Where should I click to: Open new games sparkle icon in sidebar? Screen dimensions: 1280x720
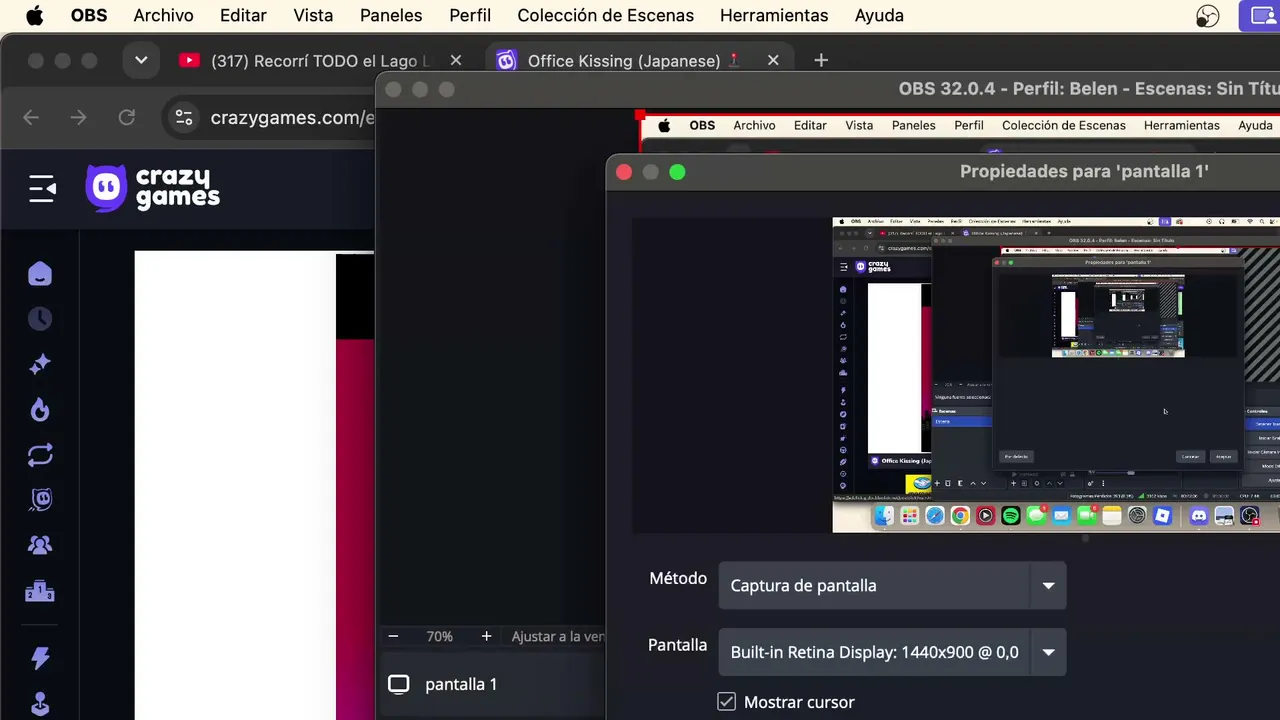pos(40,364)
